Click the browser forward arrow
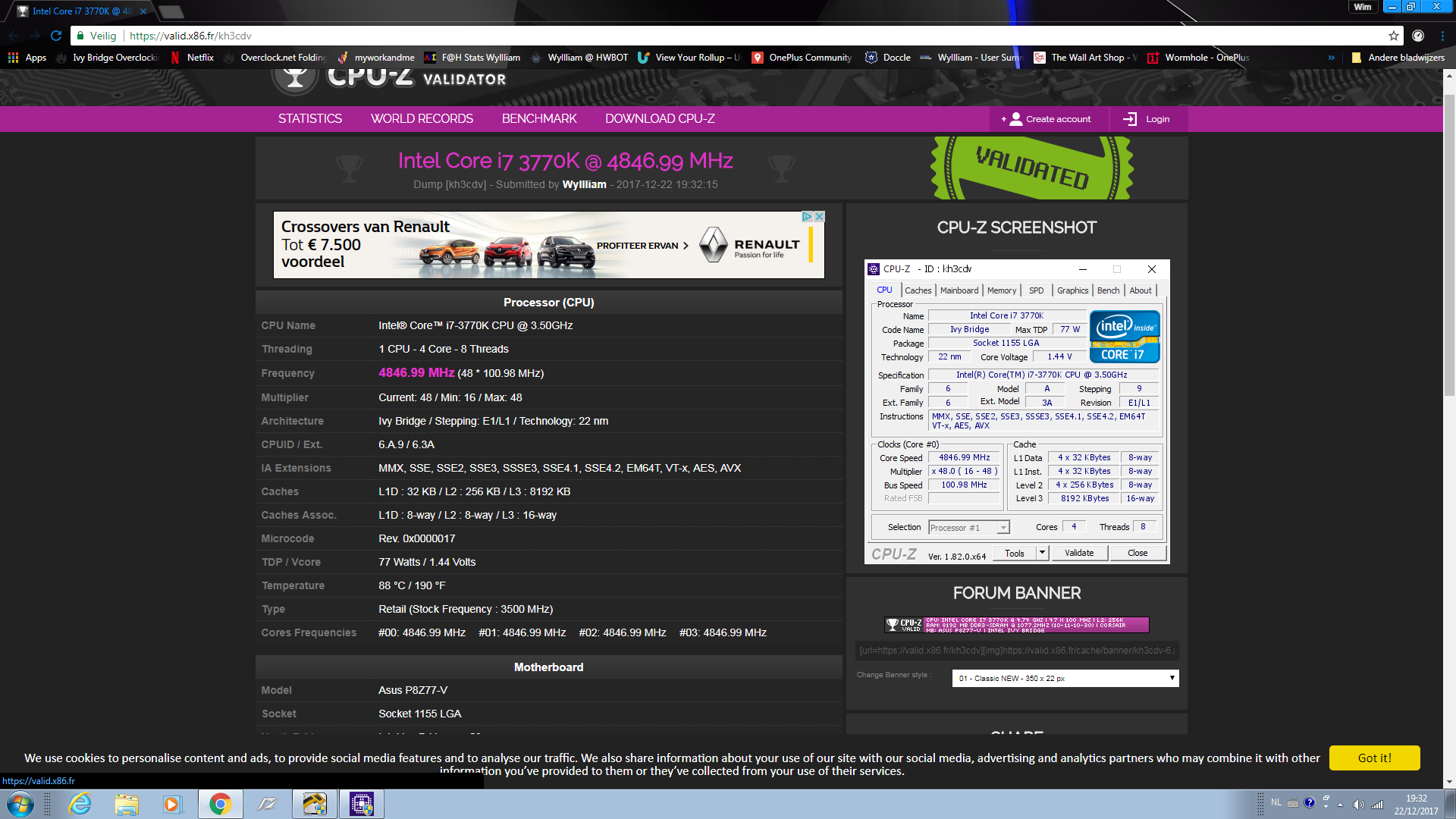Viewport: 1456px width, 819px height. pyautogui.click(x=34, y=36)
